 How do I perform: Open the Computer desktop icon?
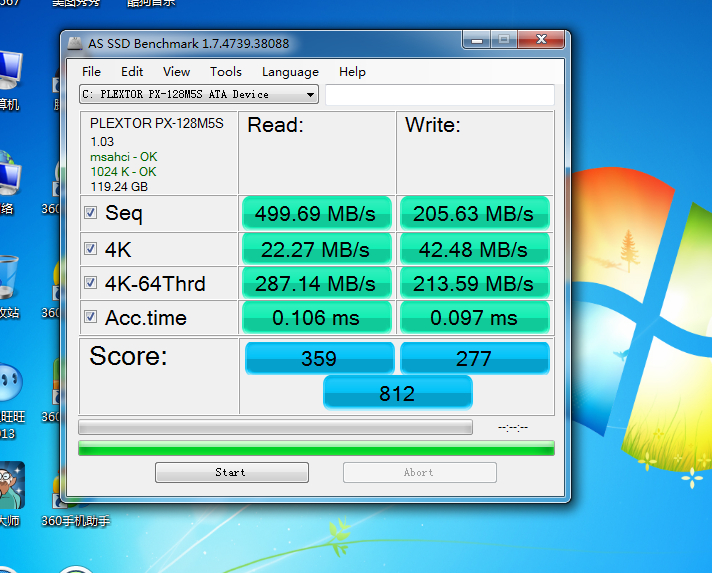point(9,79)
